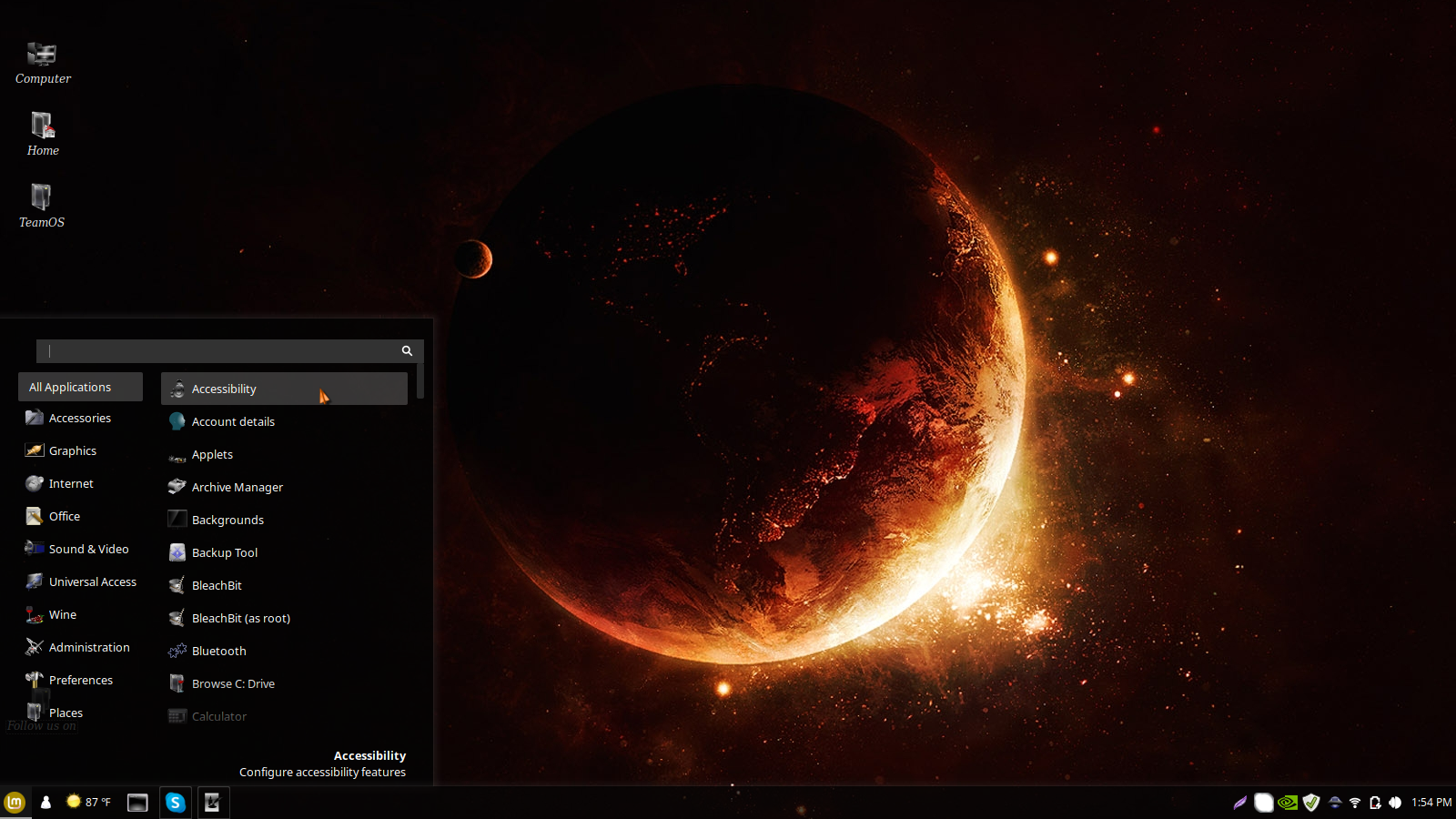The image size is (1456, 819).
Task: Click the battery power applet
Action: pos(1375,803)
